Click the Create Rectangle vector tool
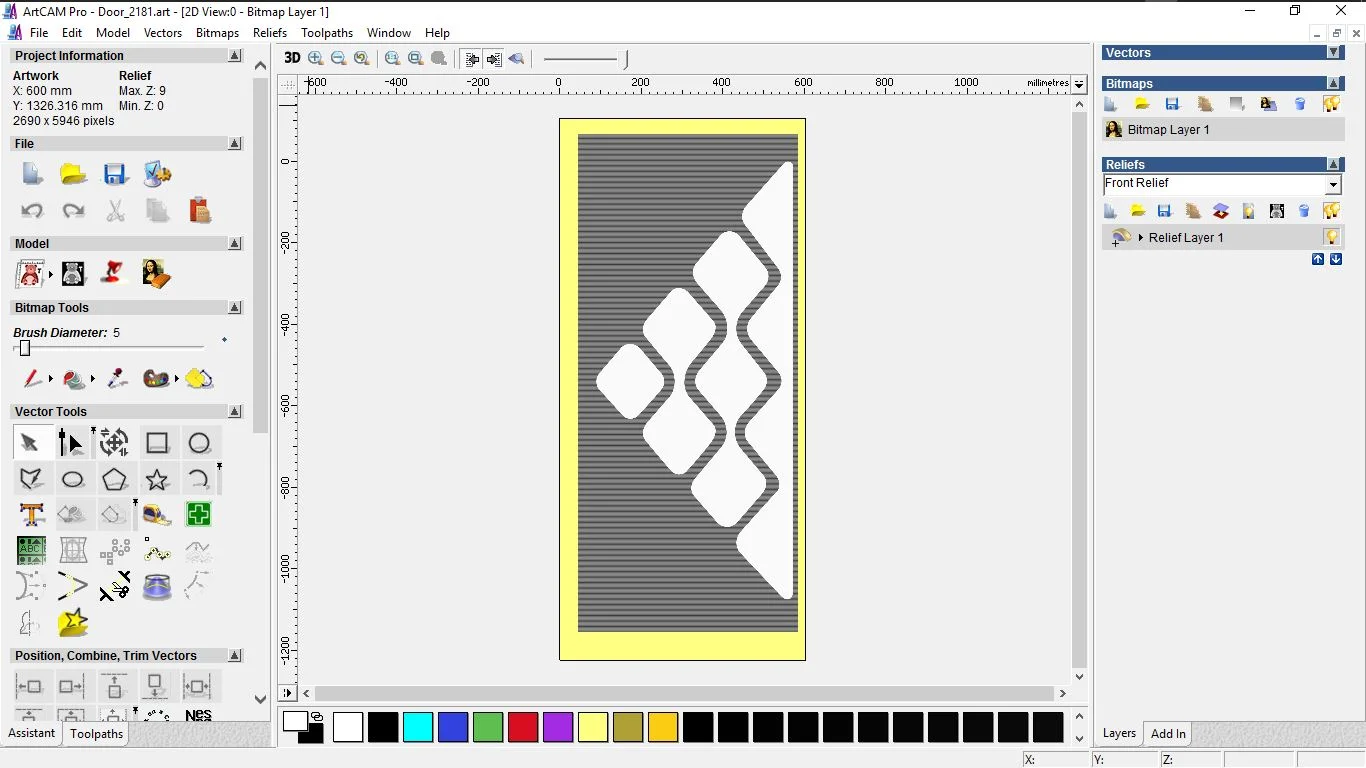 click(157, 443)
